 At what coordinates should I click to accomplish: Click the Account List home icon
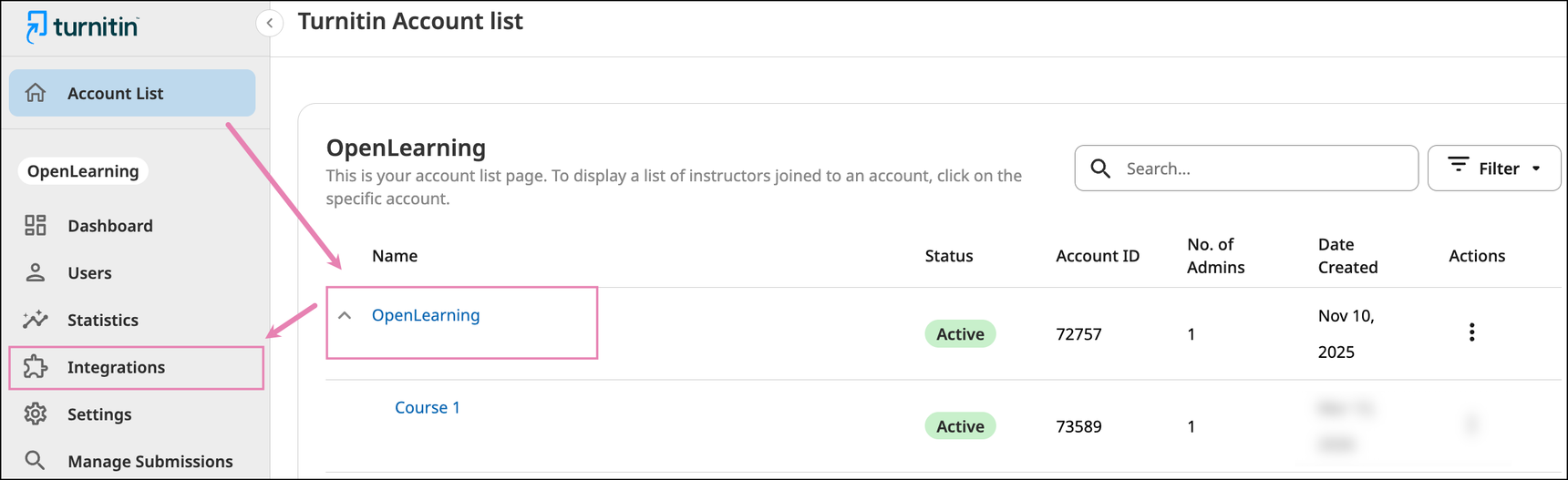[x=36, y=93]
